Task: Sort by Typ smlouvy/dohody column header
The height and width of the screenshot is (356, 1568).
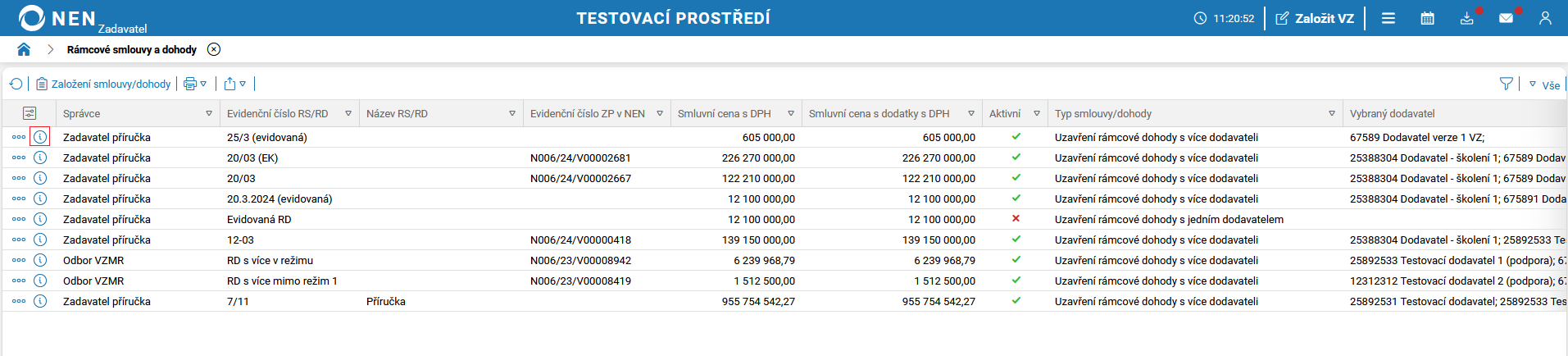Action: coord(1102,113)
